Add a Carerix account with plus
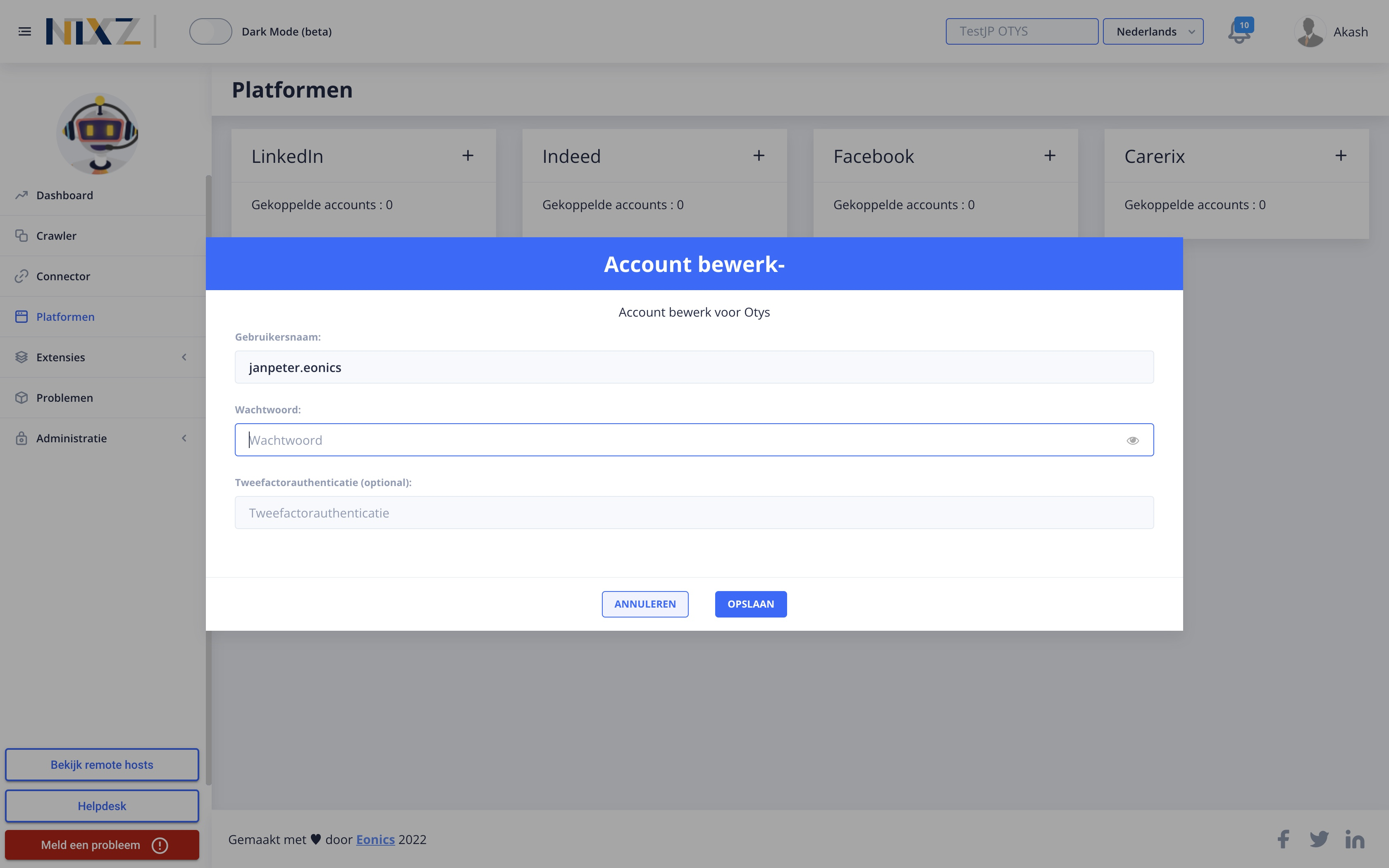1389x868 pixels. point(1341,155)
